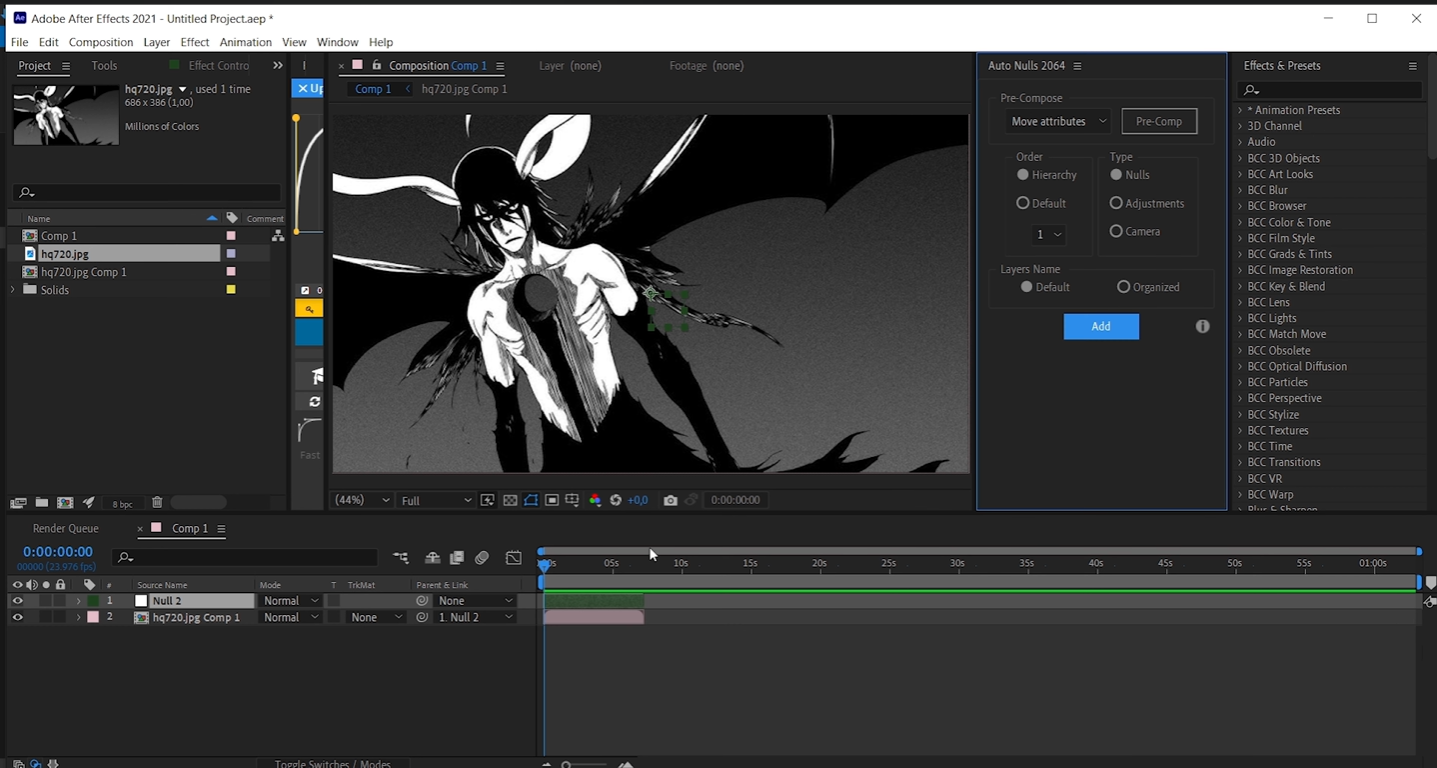The width and height of the screenshot is (1437, 768).
Task: Select the Adjustments type radio button
Action: coord(1116,203)
